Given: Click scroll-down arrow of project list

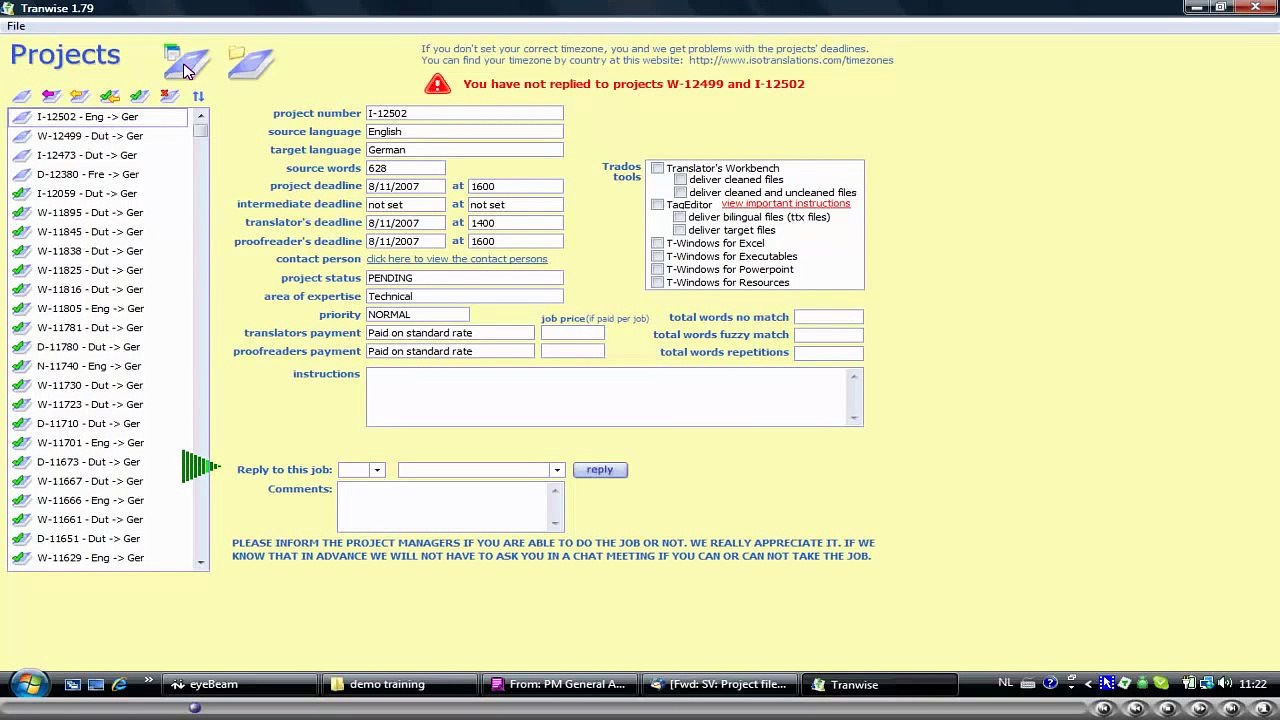Looking at the screenshot, I should click(x=201, y=563).
